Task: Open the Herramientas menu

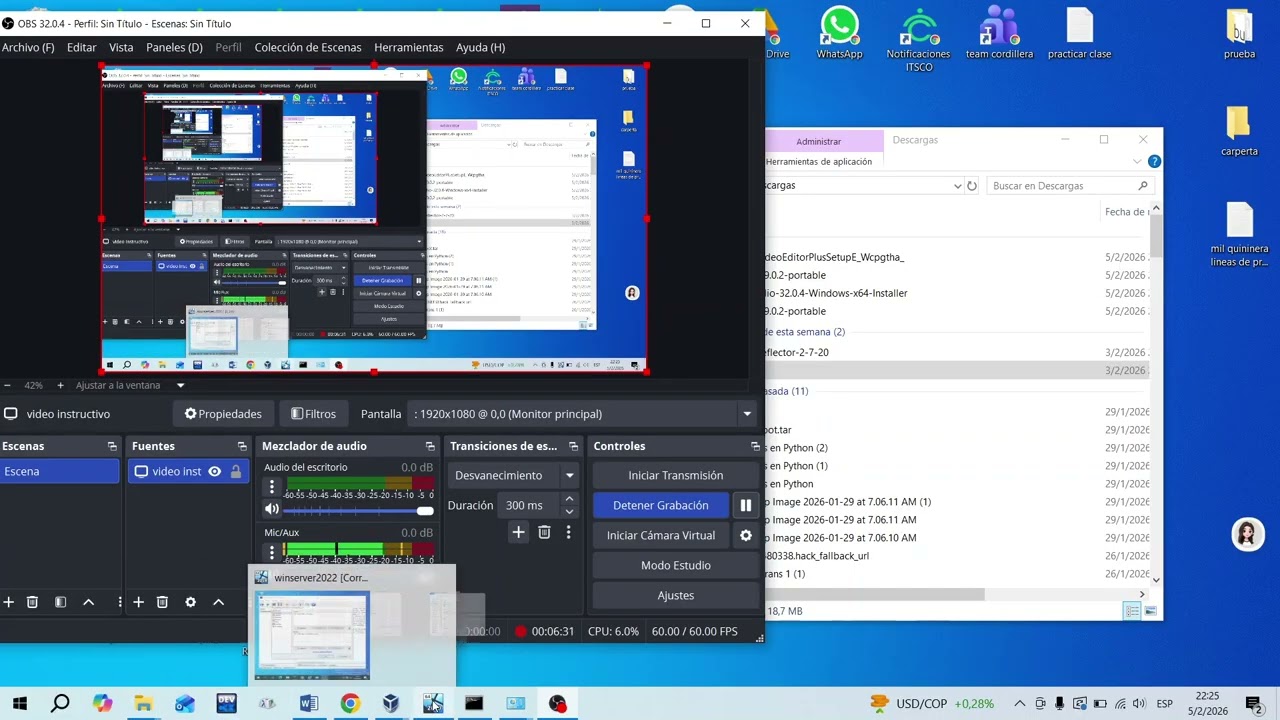Action: coord(408,47)
